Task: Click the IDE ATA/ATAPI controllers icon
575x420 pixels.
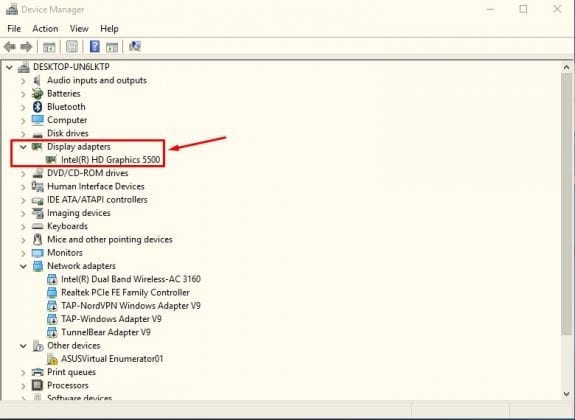Action: tap(37, 200)
